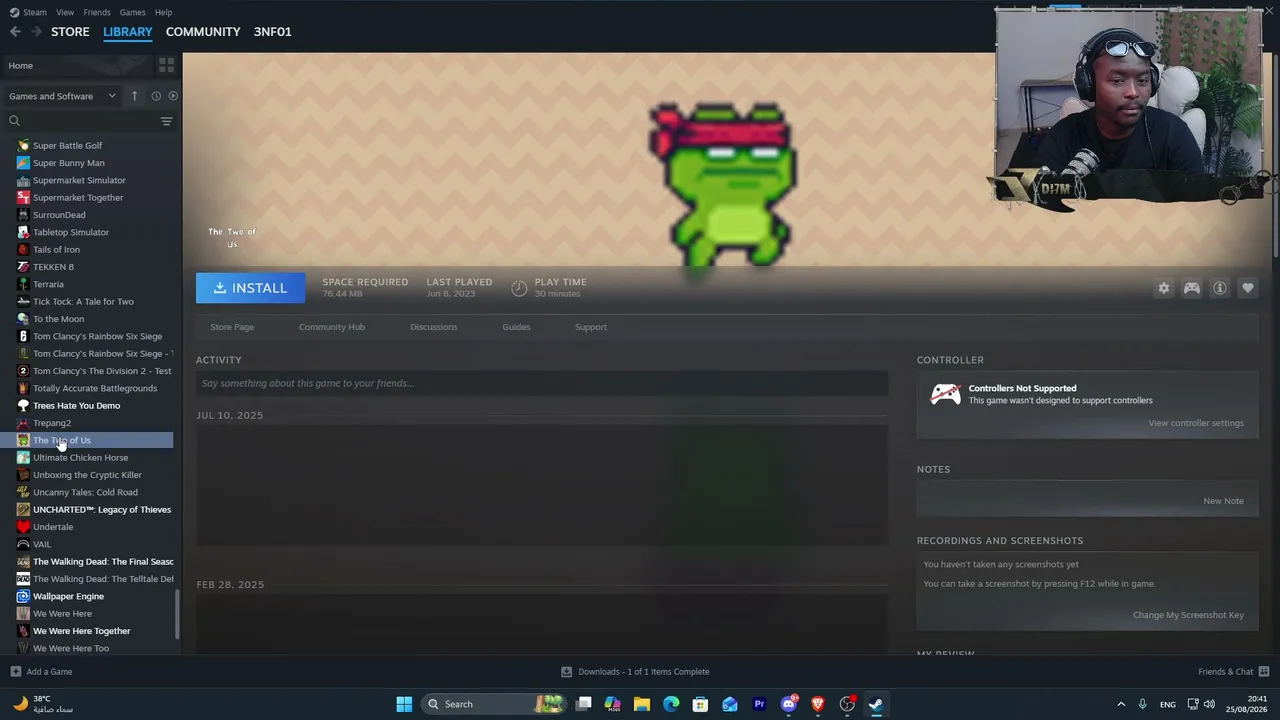The height and width of the screenshot is (720, 1280).
Task: Add The Two of Us to favorites
Action: (x=1248, y=288)
